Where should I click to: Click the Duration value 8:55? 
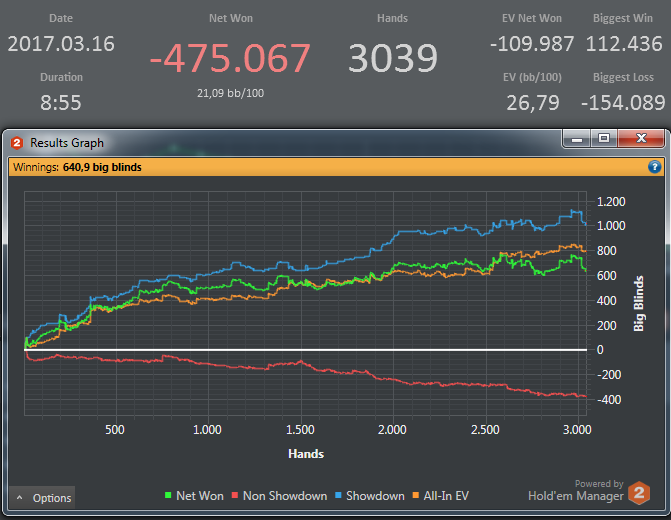pyautogui.click(x=61, y=103)
